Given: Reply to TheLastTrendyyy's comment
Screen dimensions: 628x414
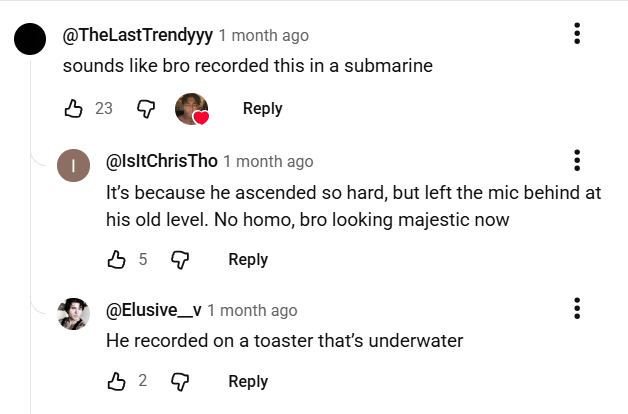Looking at the screenshot, I should tap(262, 109).
